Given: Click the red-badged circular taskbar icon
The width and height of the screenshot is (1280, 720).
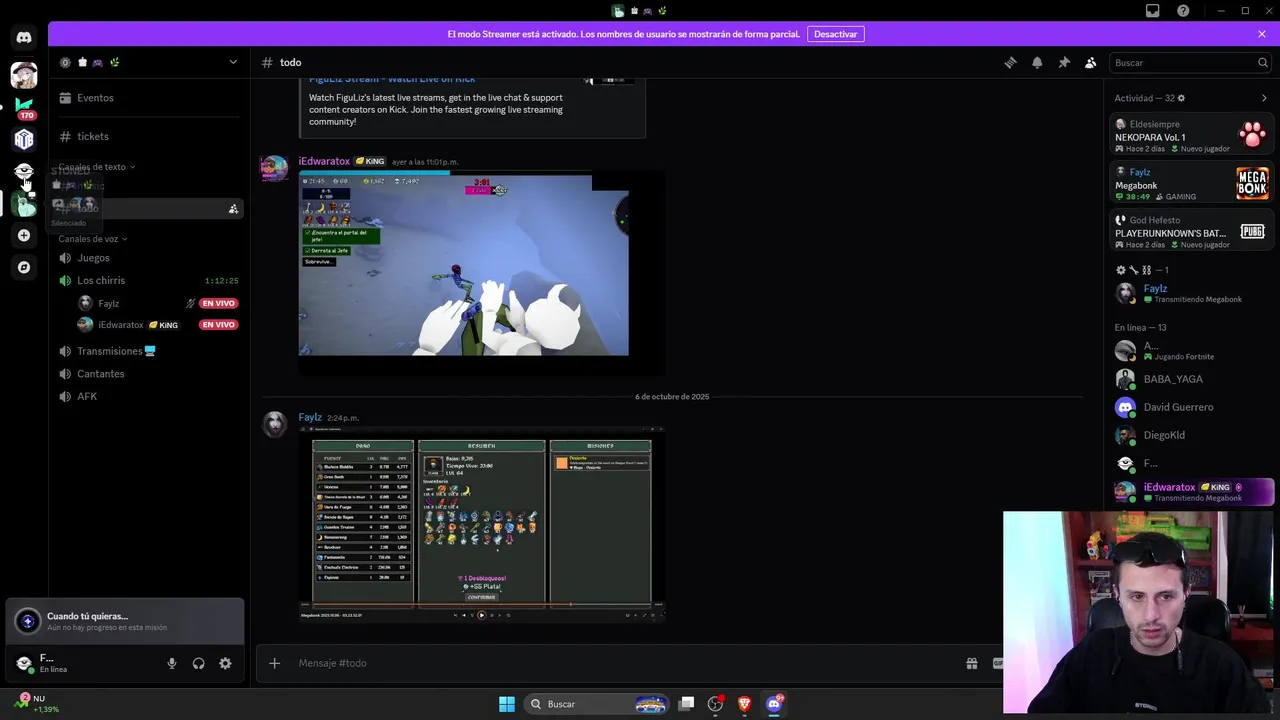Looking at the screenshot, I should pos(715,704).
